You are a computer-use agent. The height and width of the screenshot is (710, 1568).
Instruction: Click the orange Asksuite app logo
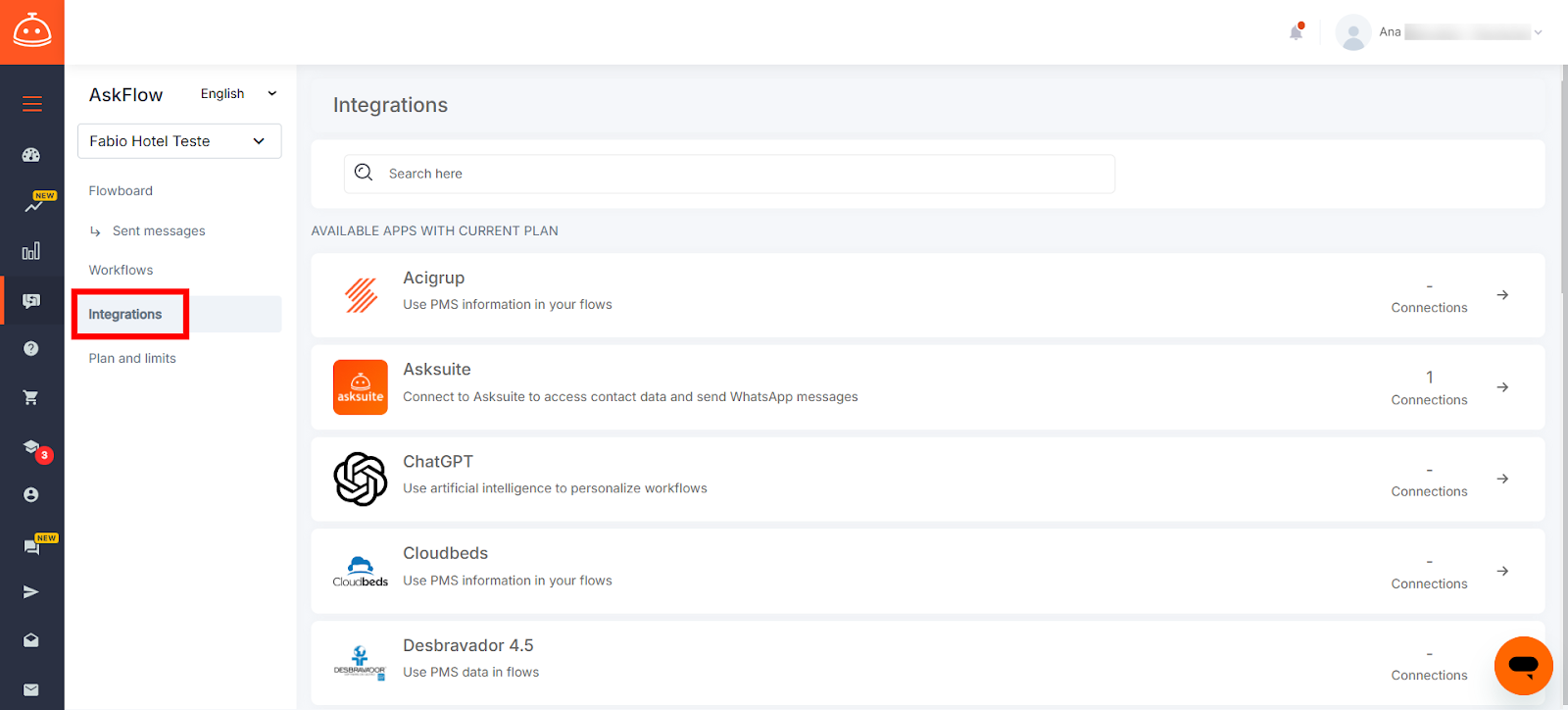361,387
